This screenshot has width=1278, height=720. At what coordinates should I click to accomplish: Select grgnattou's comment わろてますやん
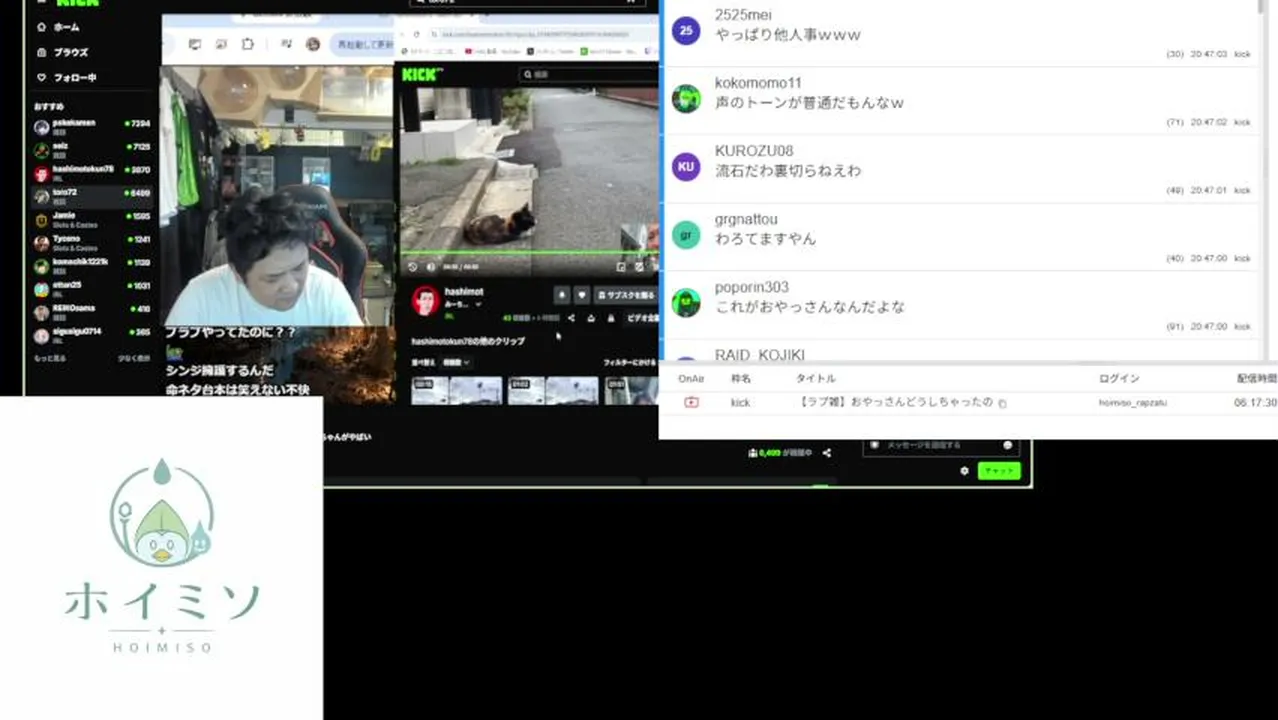765,239
